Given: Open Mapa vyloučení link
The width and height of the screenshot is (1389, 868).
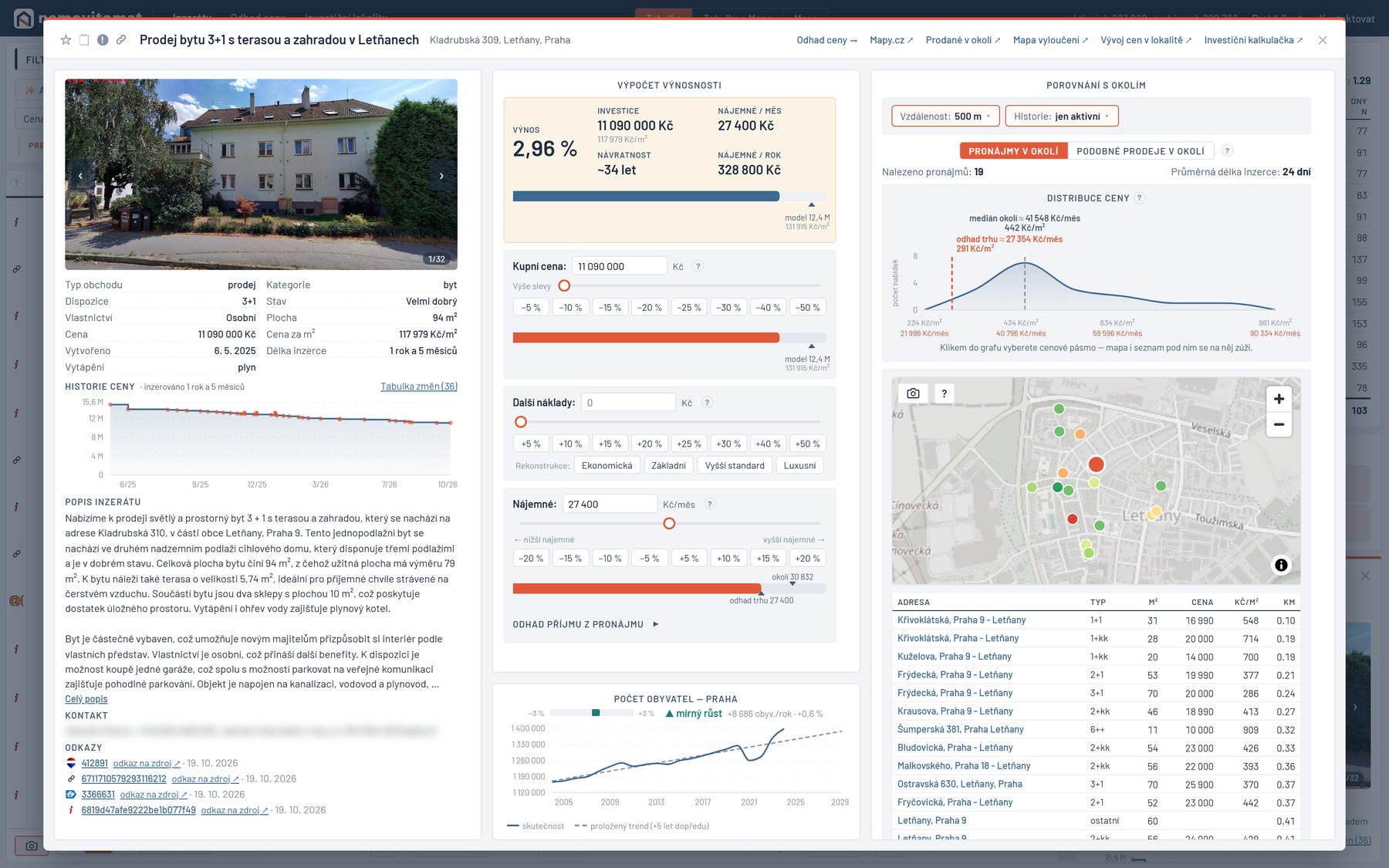Looking at the screenshot, I should tap(1050, 40).
